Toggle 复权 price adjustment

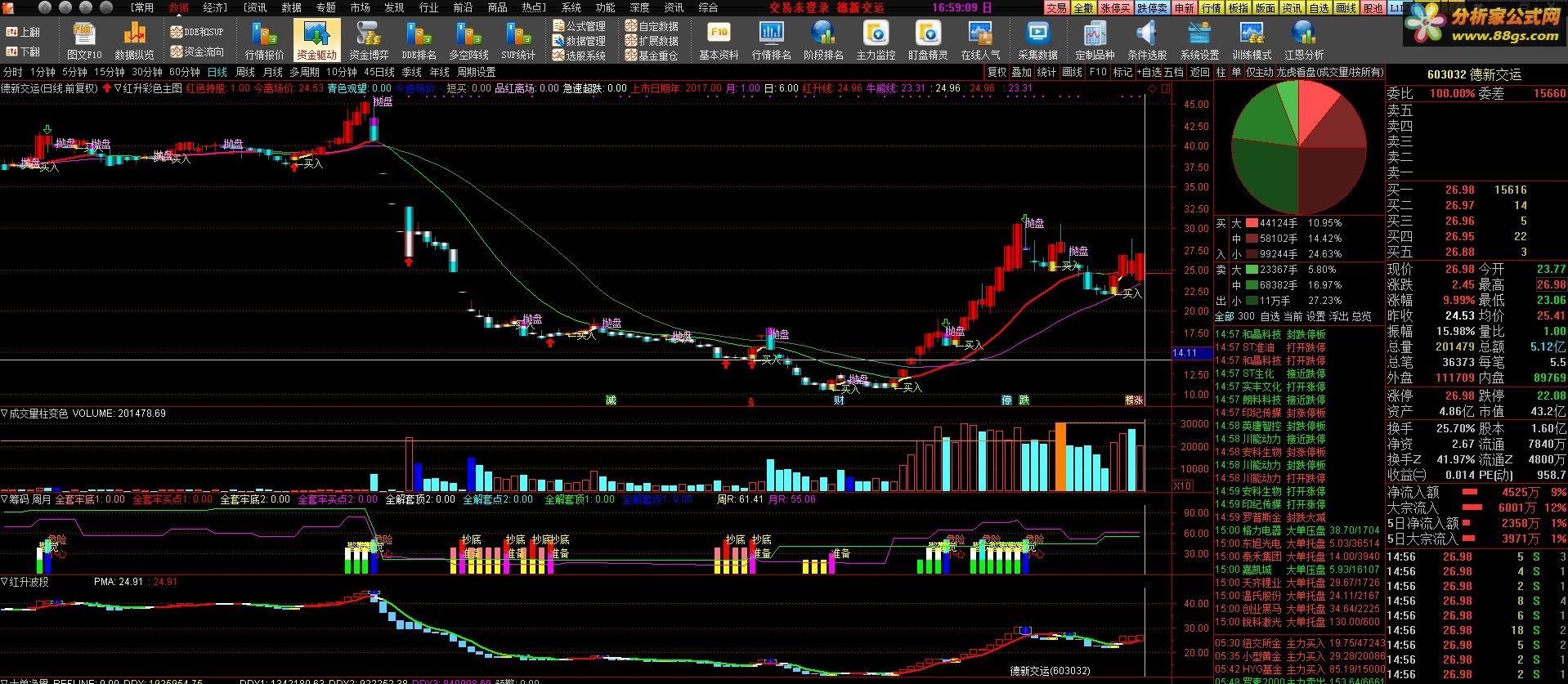pos(997,72)
